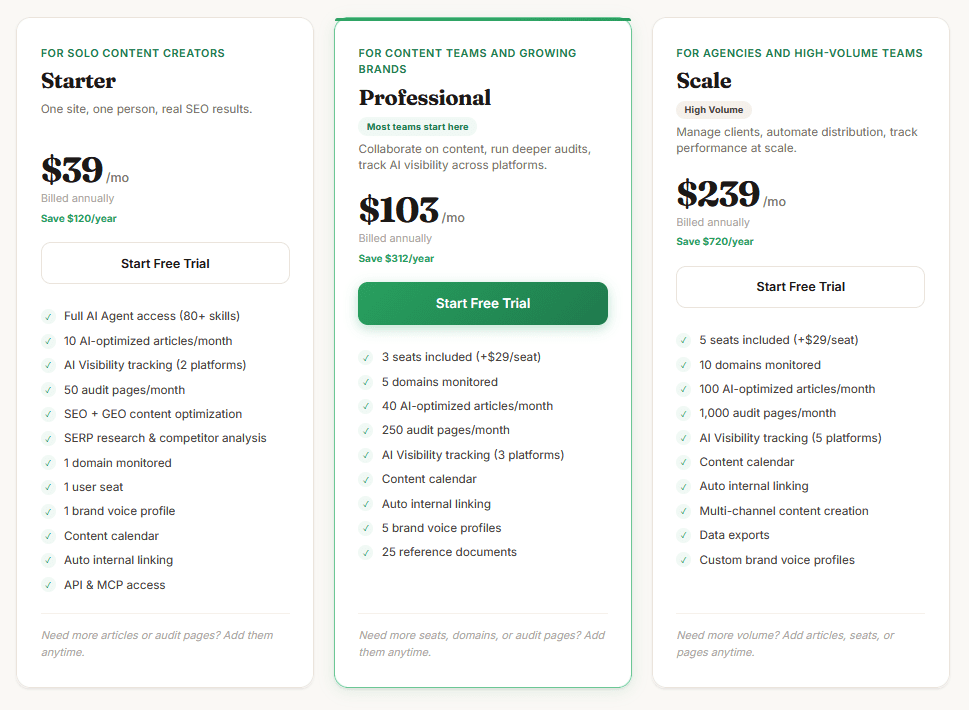Click the $39 per month price
969x710 pixels.
tap(85, 170)
